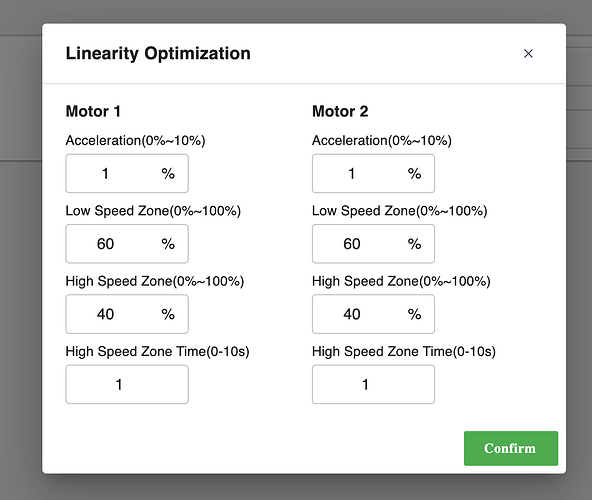
Task: Focus Motor 2 Acceleration input field
Action: [373, 173]
